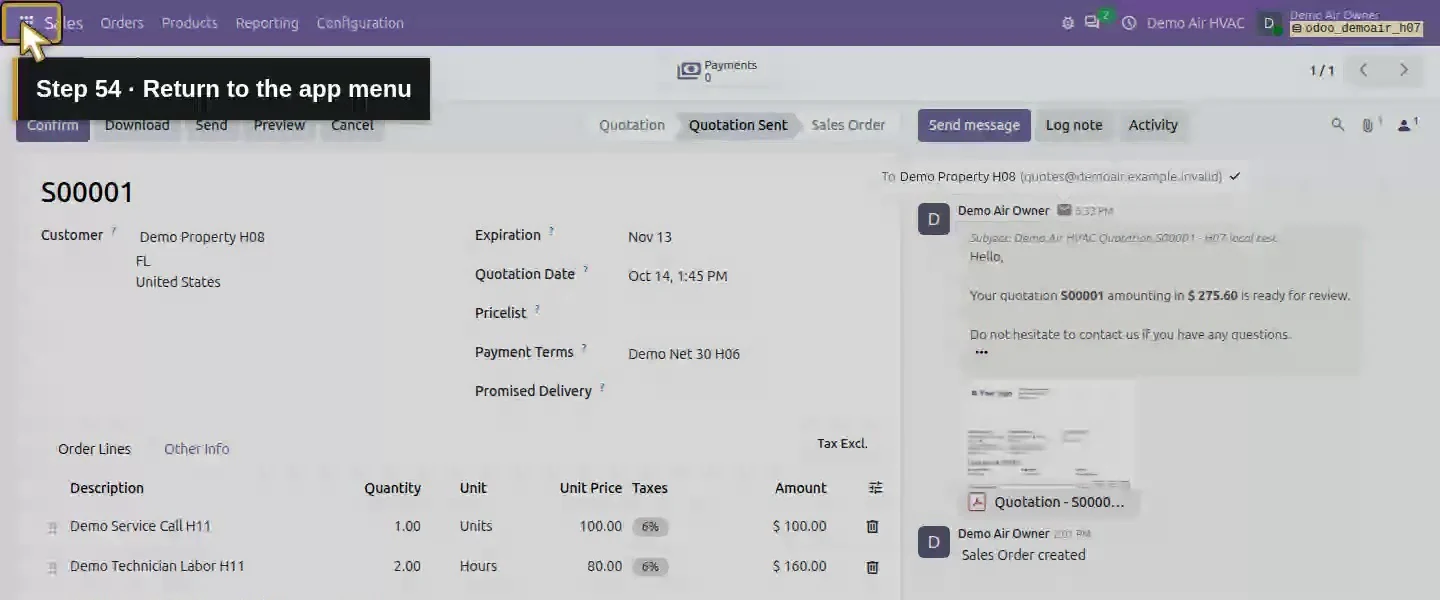This screenshot has height=600, width=1440.
Task: Open Payment Terms Demo Net 30 H06
Action: (684, 354)
